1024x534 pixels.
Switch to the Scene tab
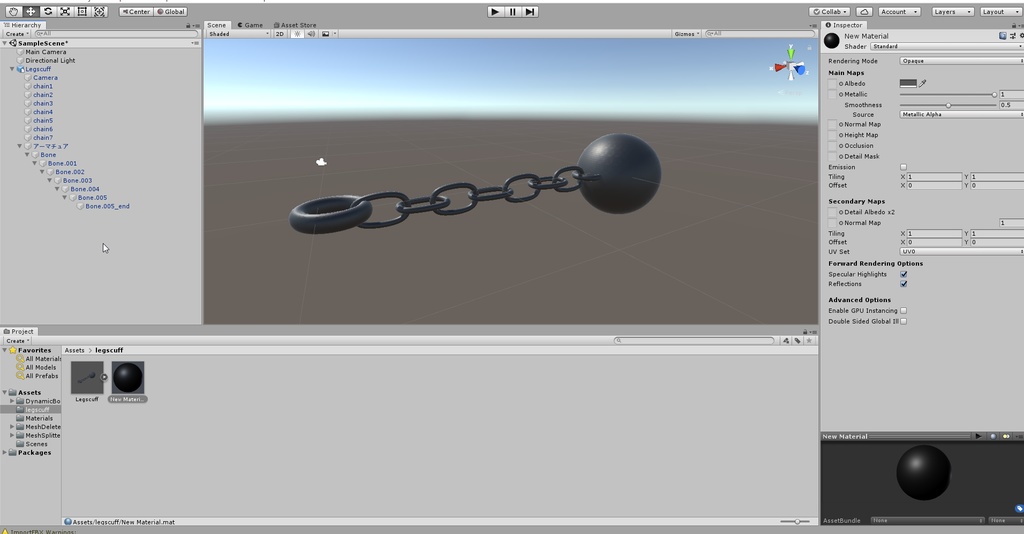(216, 25)
